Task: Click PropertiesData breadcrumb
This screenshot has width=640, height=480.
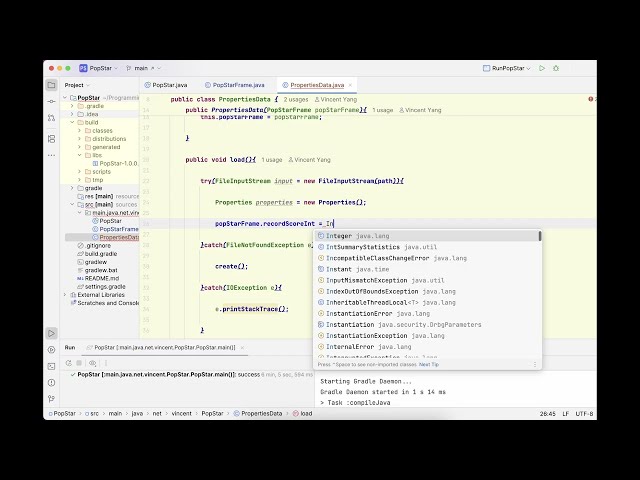Action: point(258,413)
